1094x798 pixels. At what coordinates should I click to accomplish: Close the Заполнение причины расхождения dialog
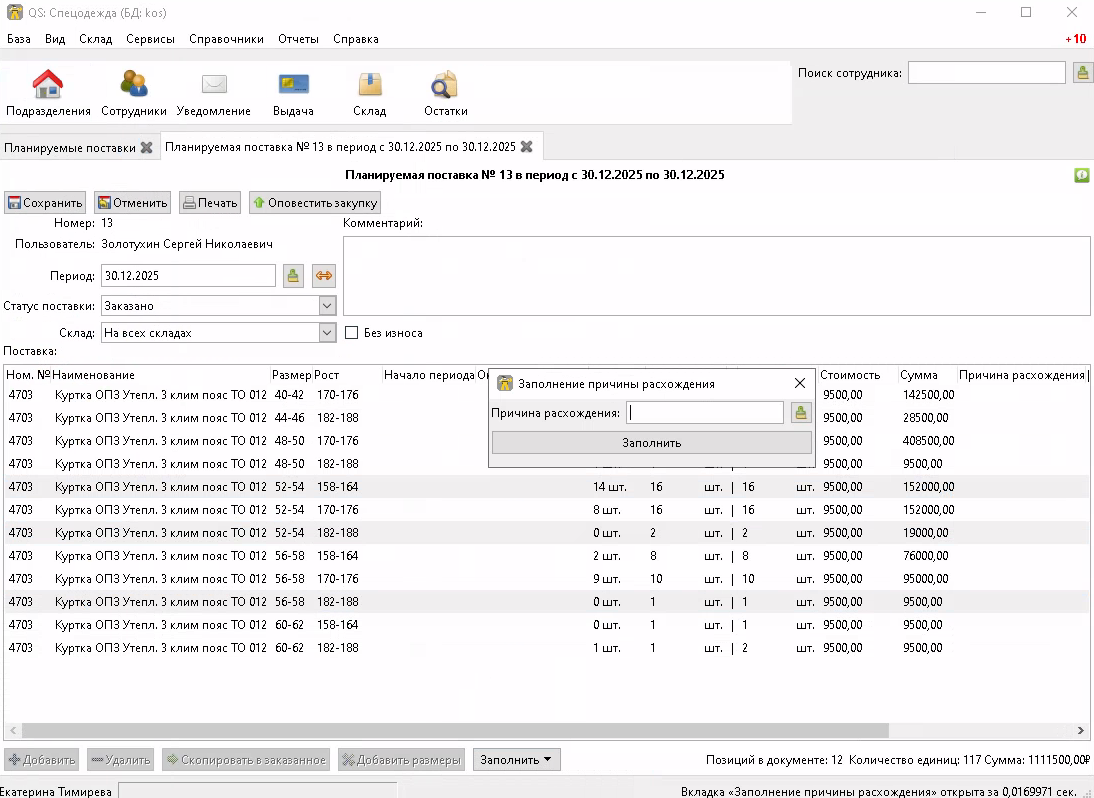(799, 383)
